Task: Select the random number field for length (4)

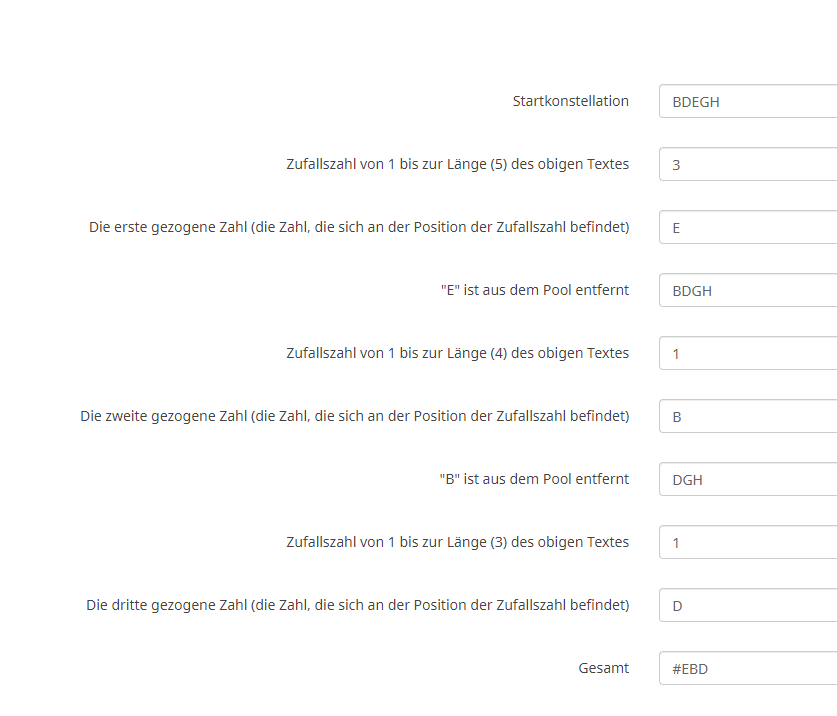Action: [x=747, y=354]
